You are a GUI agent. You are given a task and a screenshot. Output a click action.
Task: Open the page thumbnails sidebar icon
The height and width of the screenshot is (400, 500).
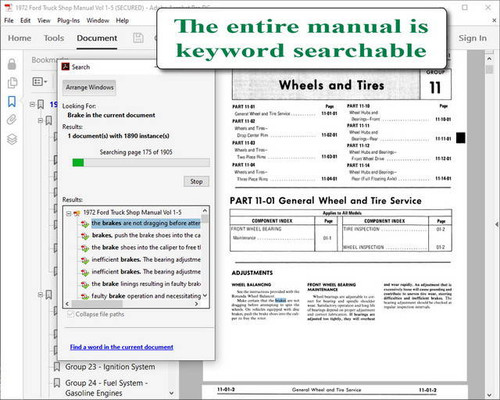(12, 83)
